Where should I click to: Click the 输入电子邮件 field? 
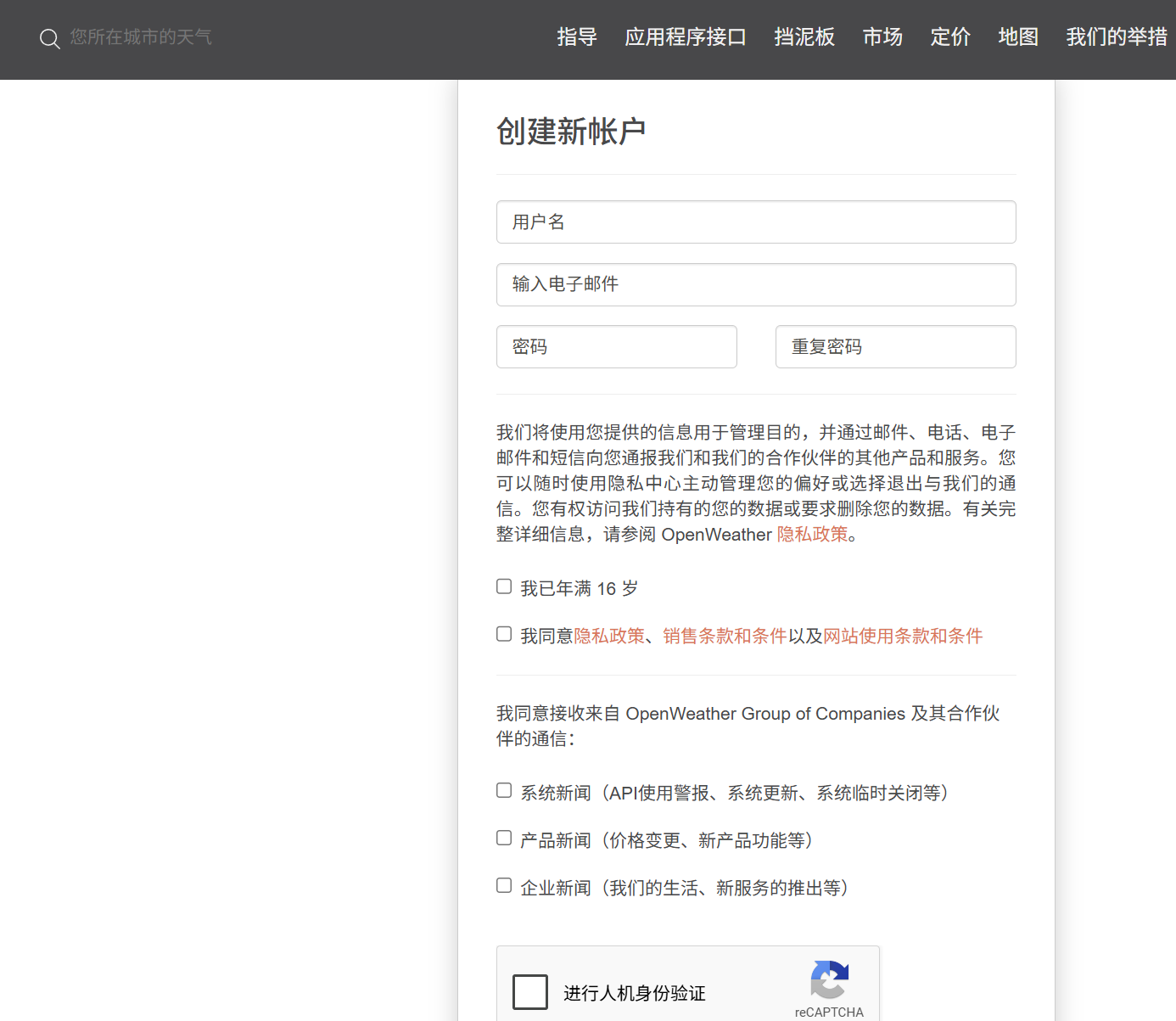[756, 284]
